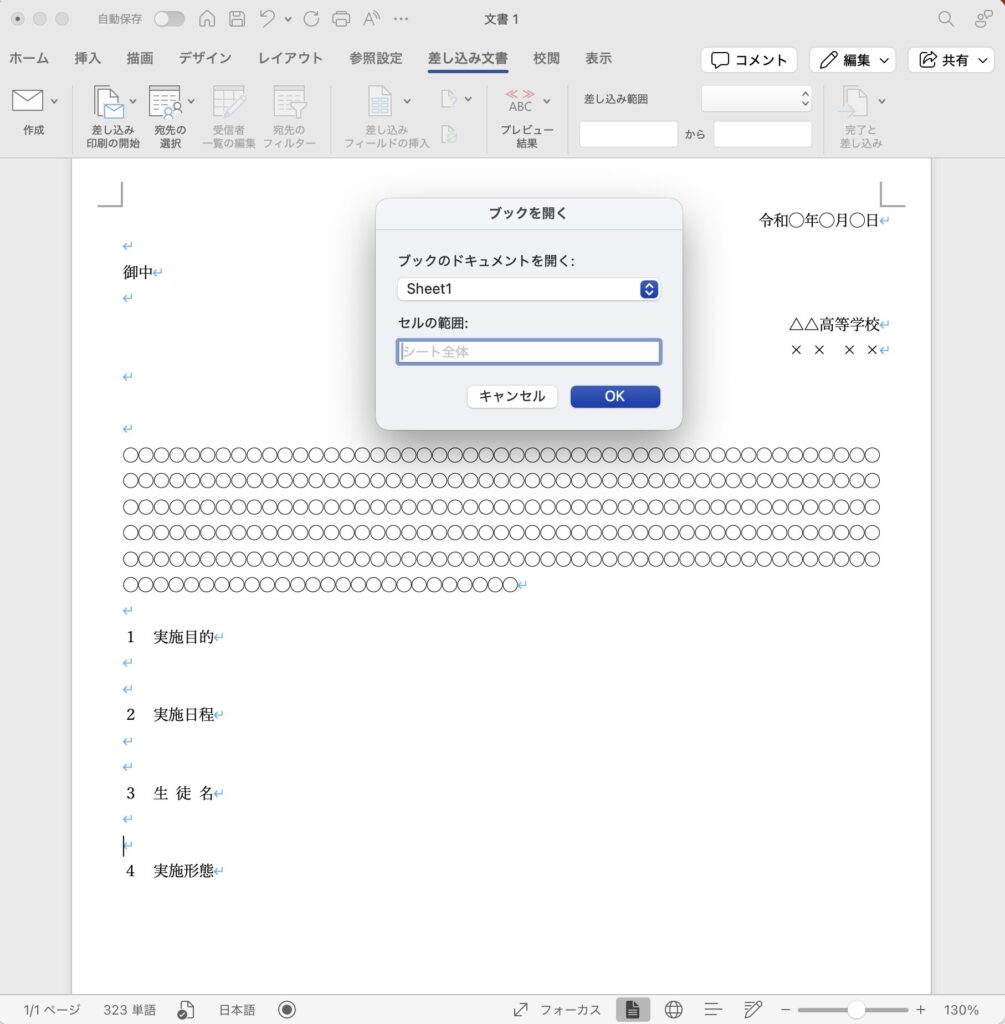Click the print icon in title bar
Image resolution: width=1005 pixels, height=1024 pixels.
(341, 19)
